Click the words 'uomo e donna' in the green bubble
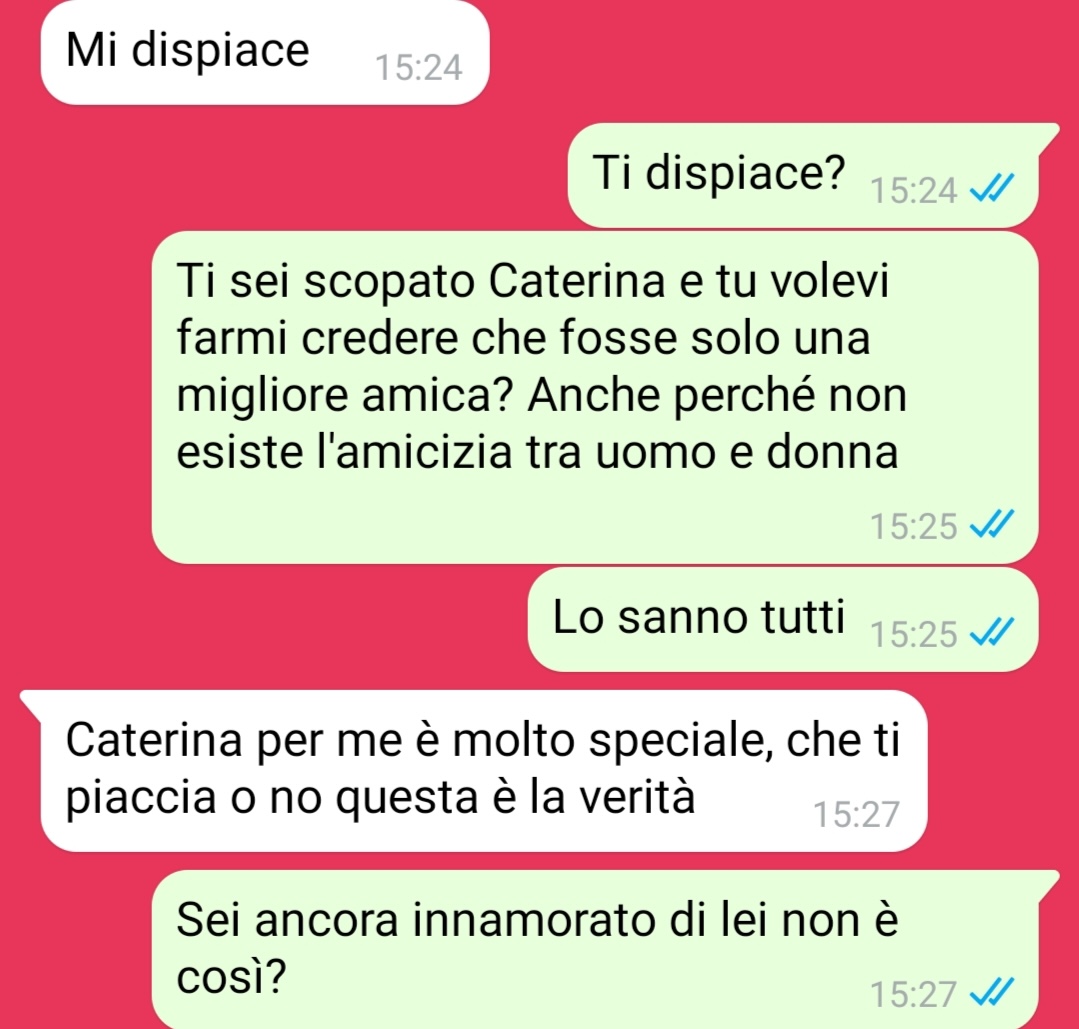Image resolution: width=1079 pixels, height=1029 pixels. (x=747, y=452)
